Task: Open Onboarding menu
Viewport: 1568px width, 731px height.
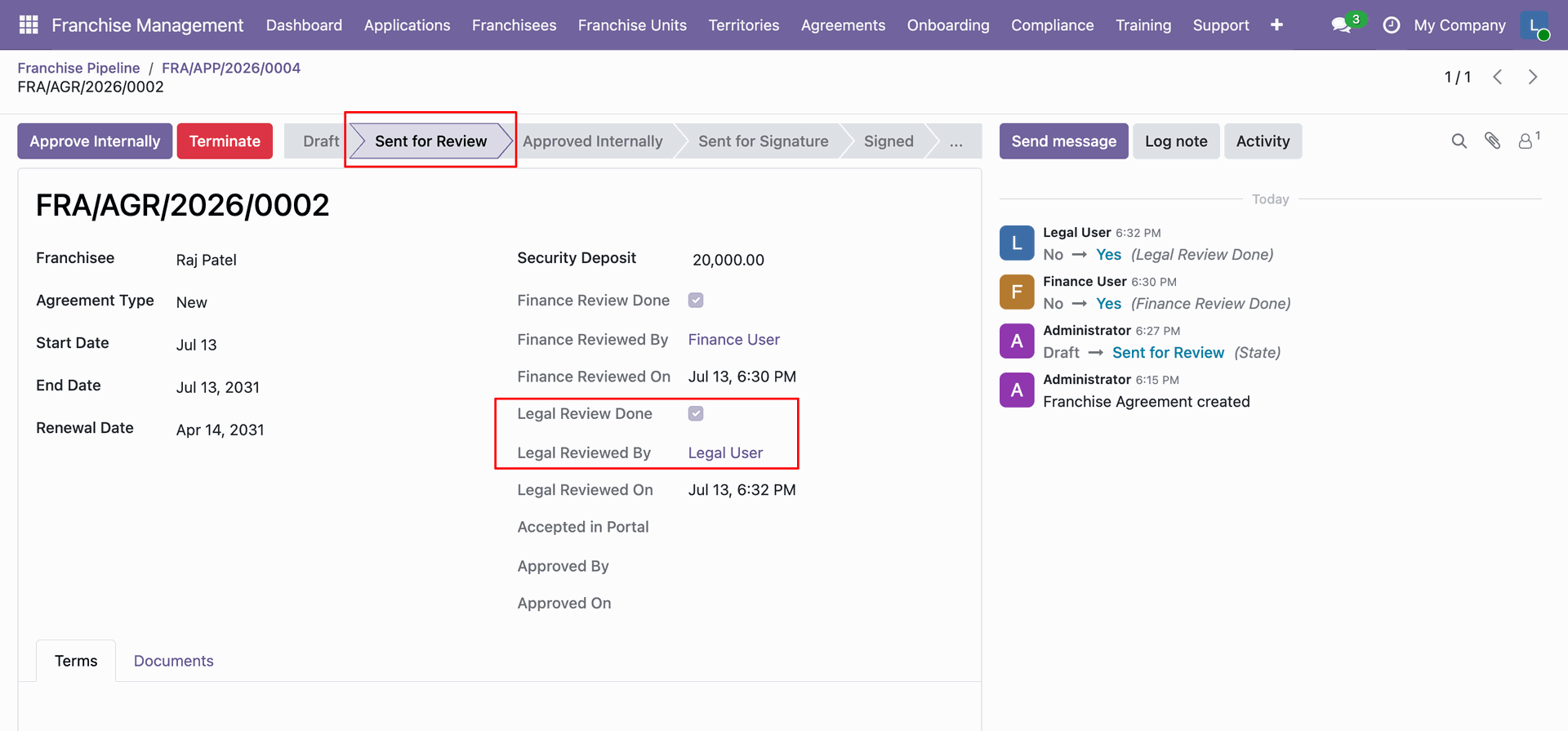Action: pyautogui.click(x=947, y=25)
